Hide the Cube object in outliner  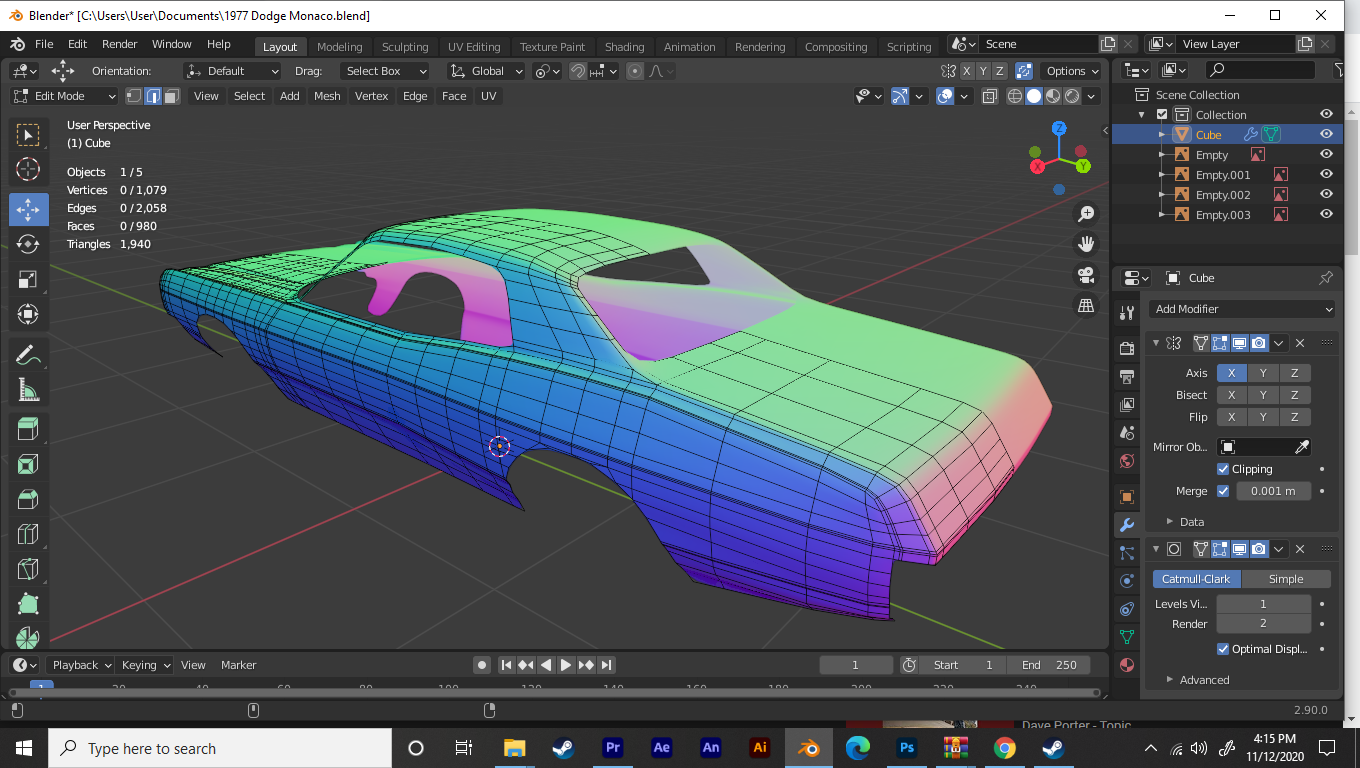click(1326, 134)
